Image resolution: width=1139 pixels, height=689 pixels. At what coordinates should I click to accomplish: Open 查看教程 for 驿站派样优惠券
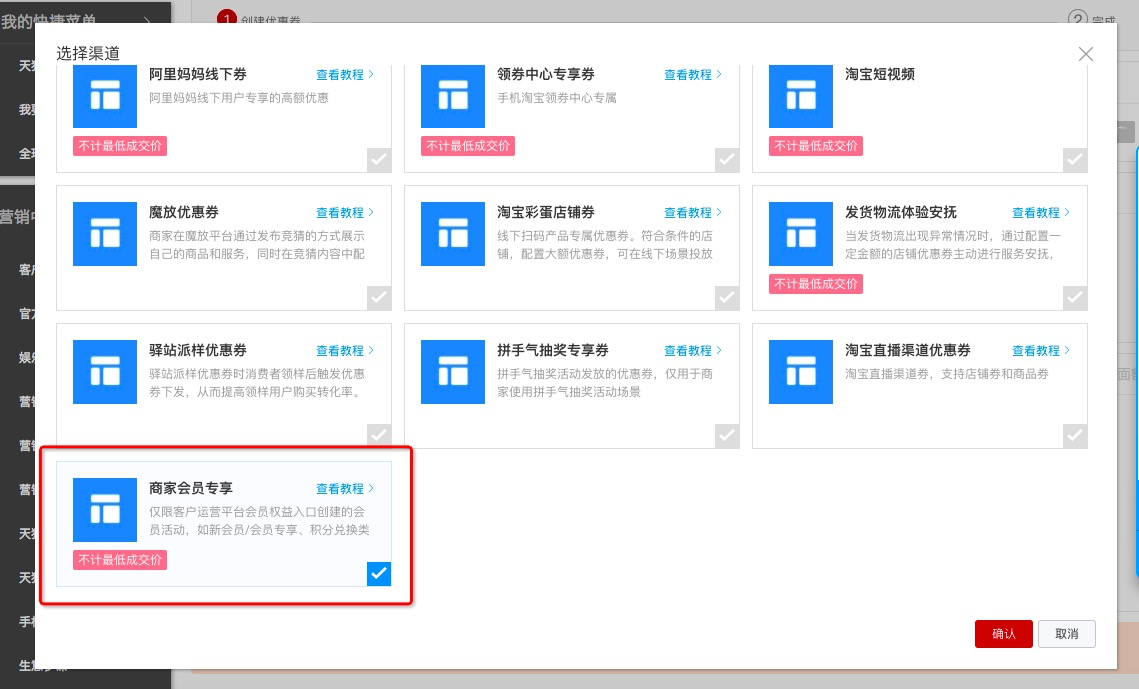click(x=345, y=351)
